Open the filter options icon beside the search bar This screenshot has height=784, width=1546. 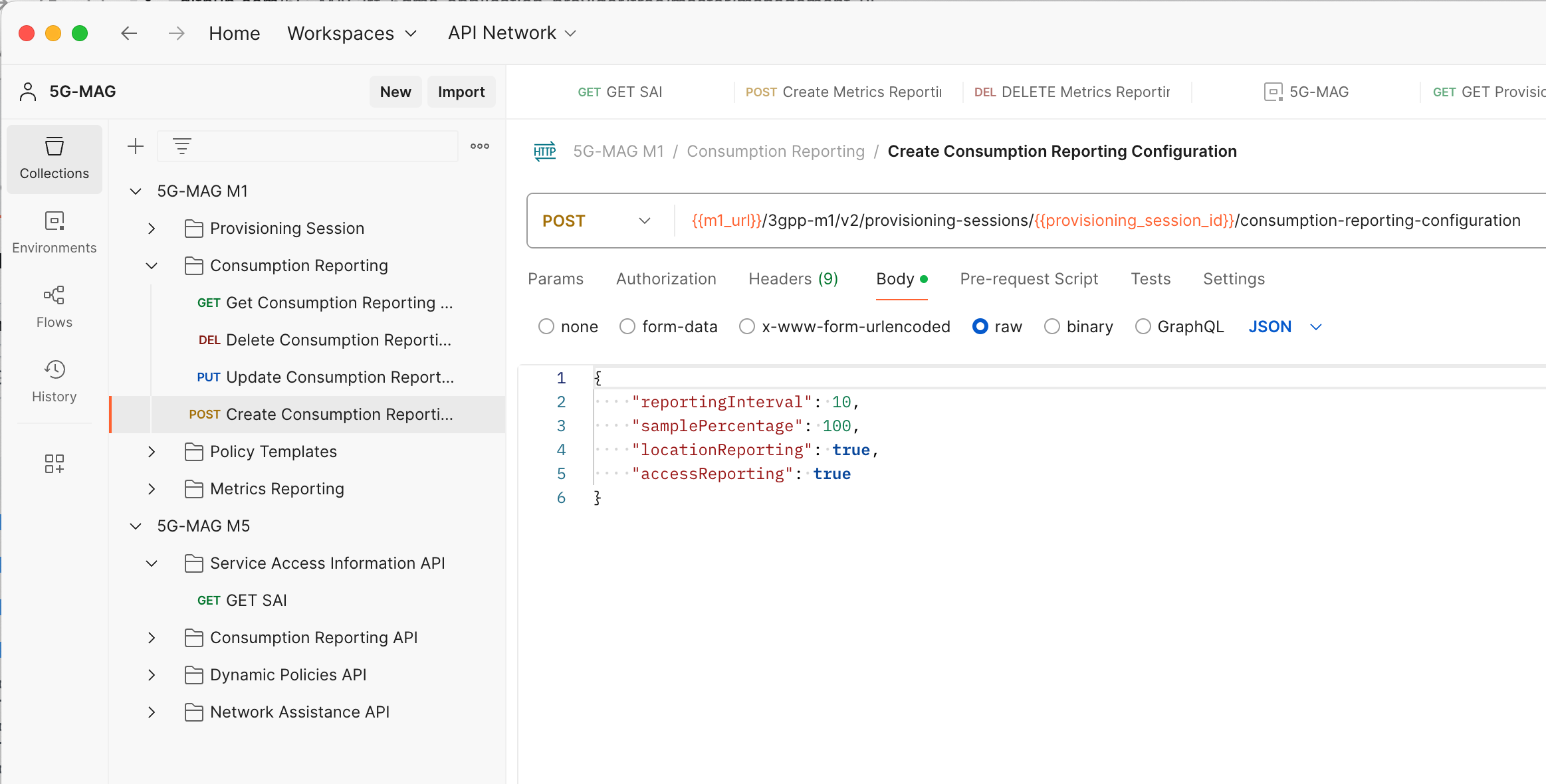pyautogui.click(x=181, y=146)
